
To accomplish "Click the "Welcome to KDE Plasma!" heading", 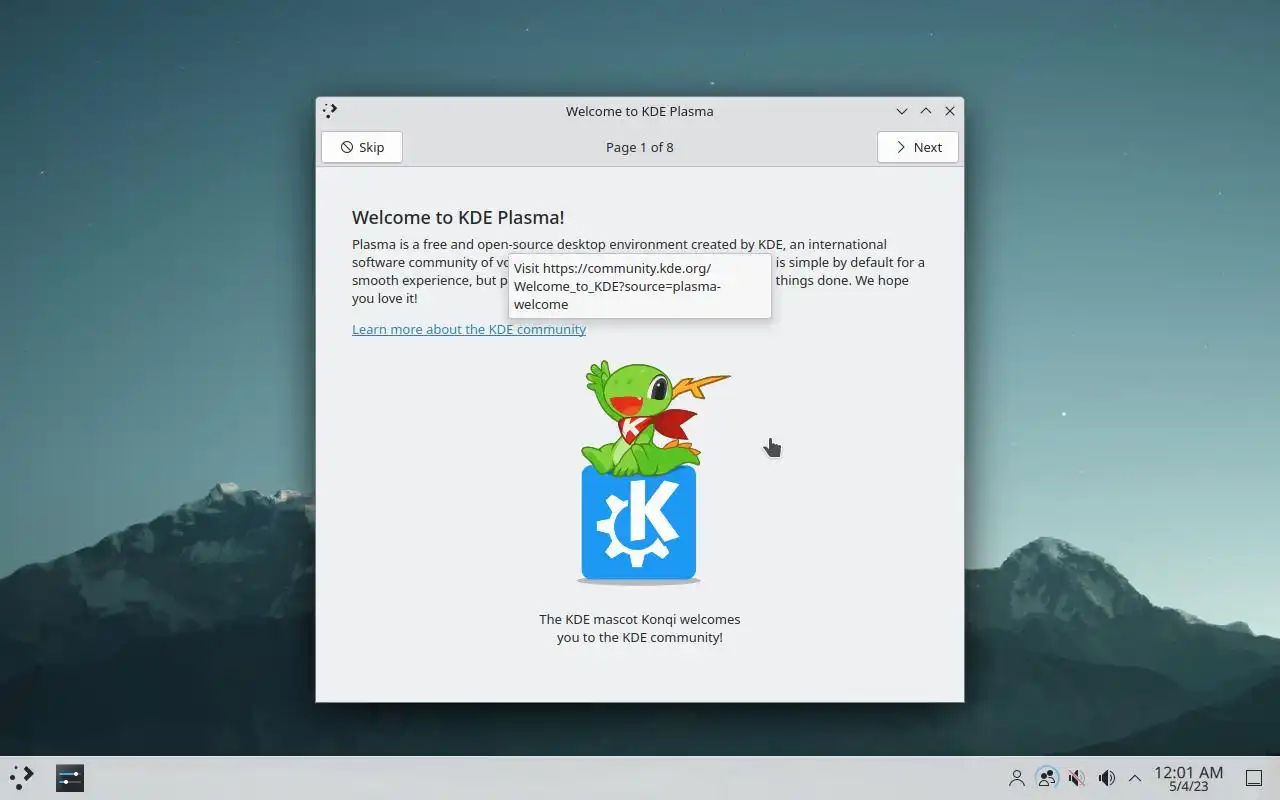I will (458, 217).
